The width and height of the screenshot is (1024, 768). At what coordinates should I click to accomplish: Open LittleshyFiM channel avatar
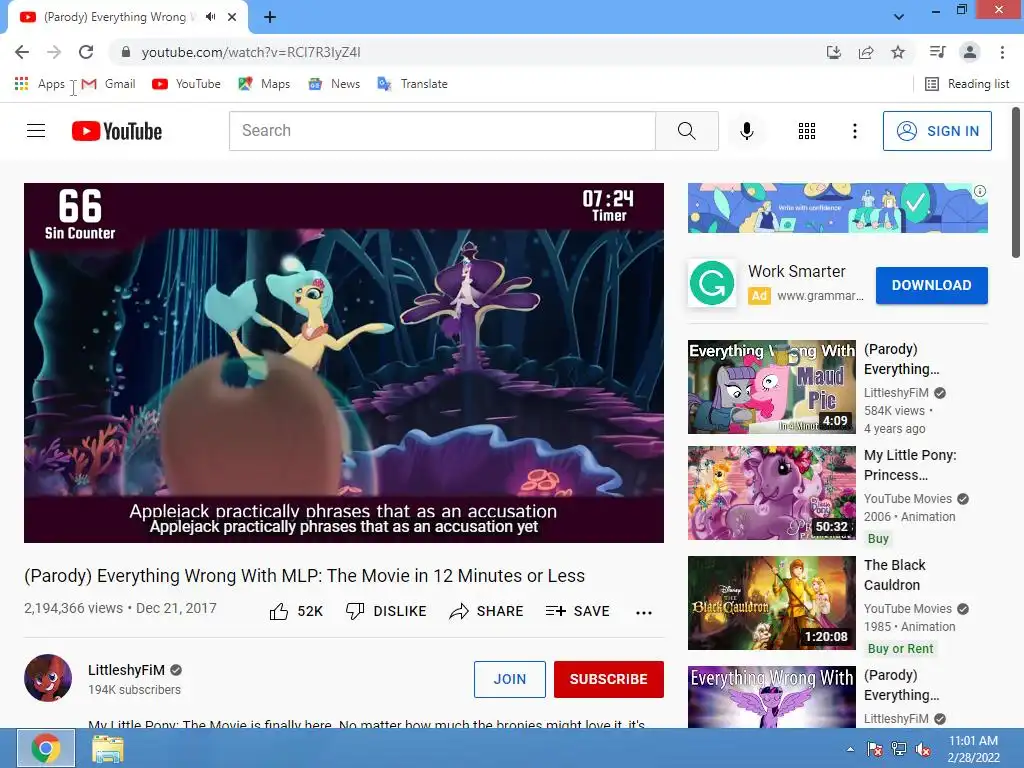[48, 678]
